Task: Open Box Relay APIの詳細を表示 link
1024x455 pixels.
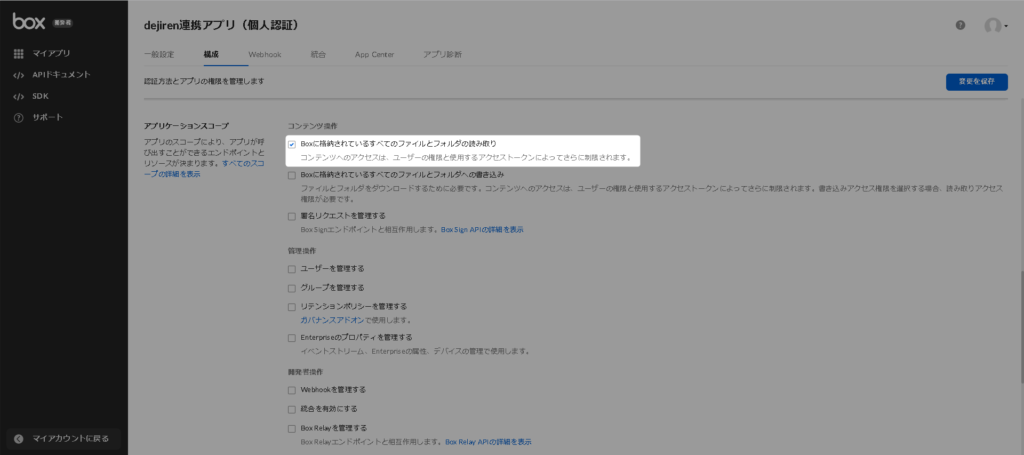Action: tap(488, 442)
